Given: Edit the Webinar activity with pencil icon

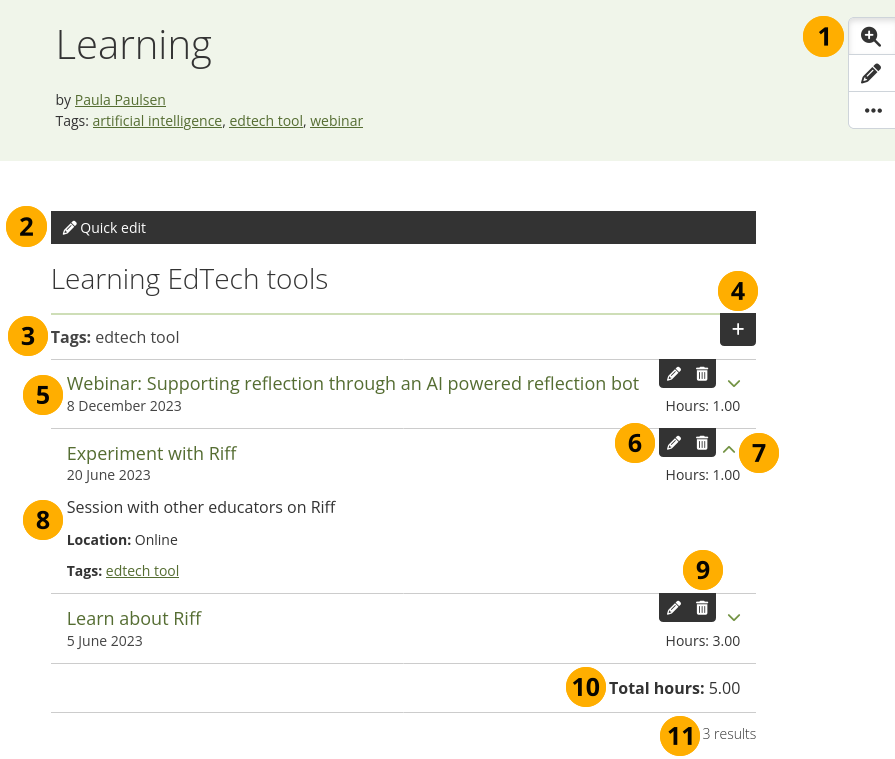Looking at the screenshot, I should [x=674, y=374].
